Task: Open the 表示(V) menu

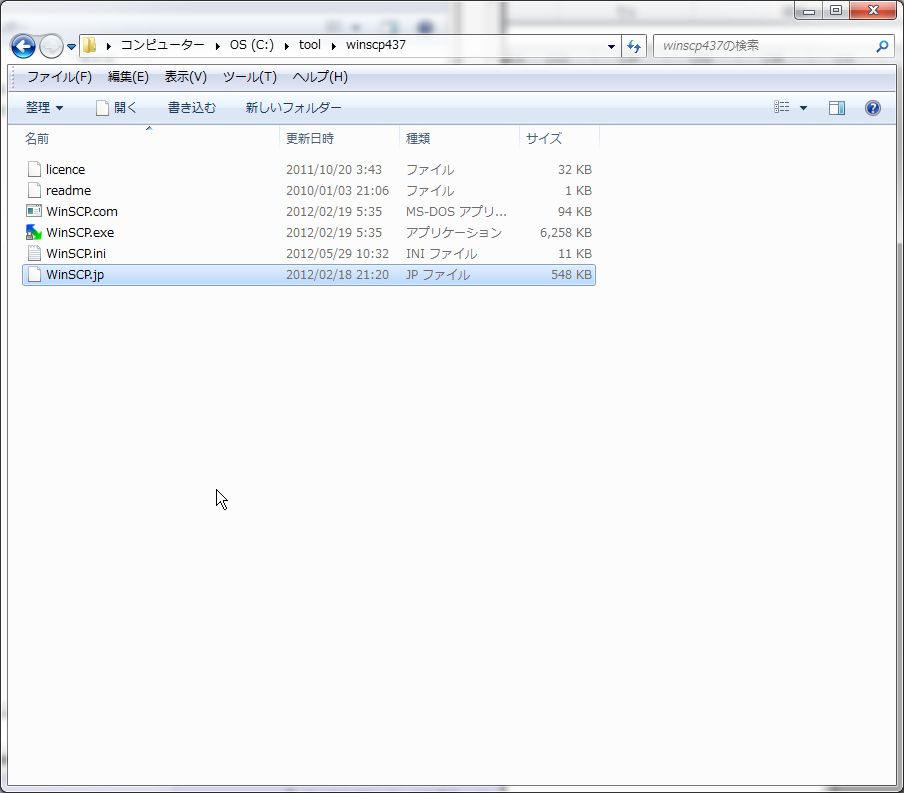Action: 186,77
